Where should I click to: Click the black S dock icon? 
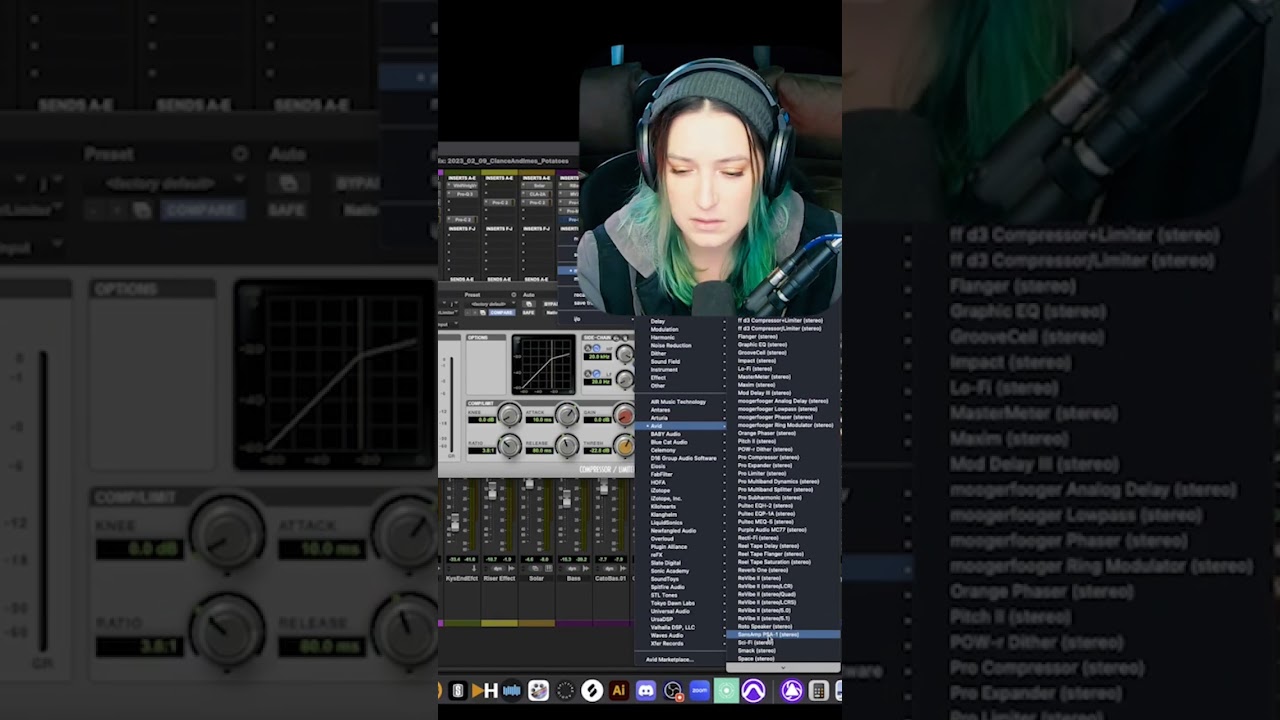coord(458,690)
